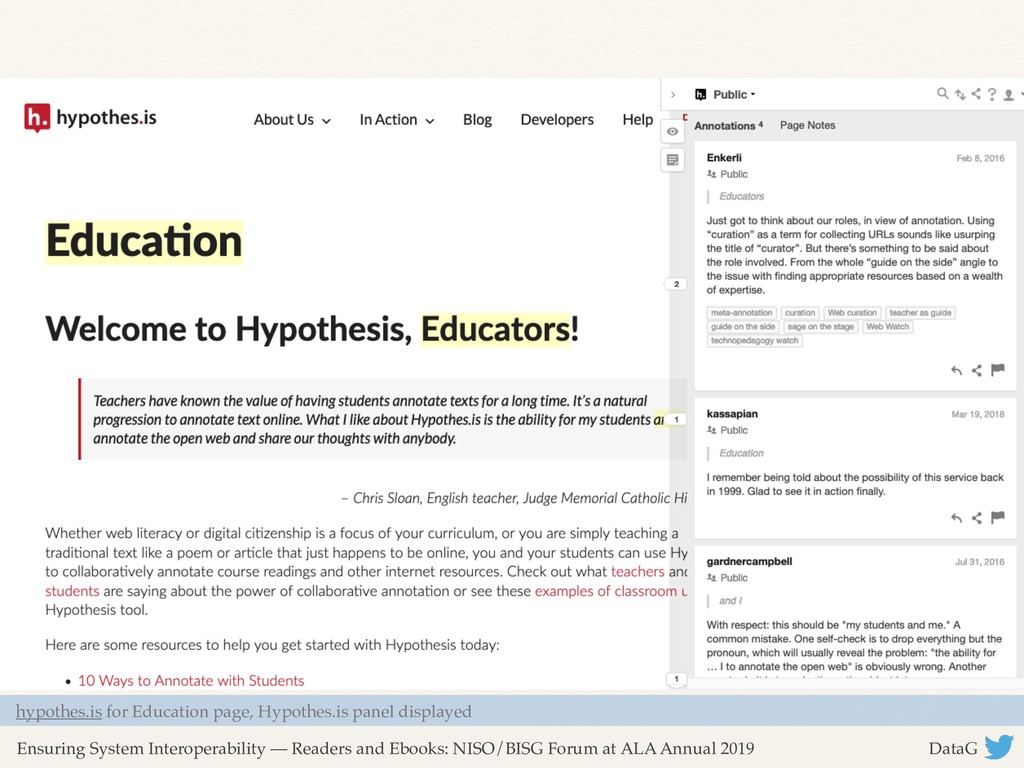Collapse the Hypothesis sidebar with the arrow
This screenshot has width=1024, height=768.
[x=673, y=95]
